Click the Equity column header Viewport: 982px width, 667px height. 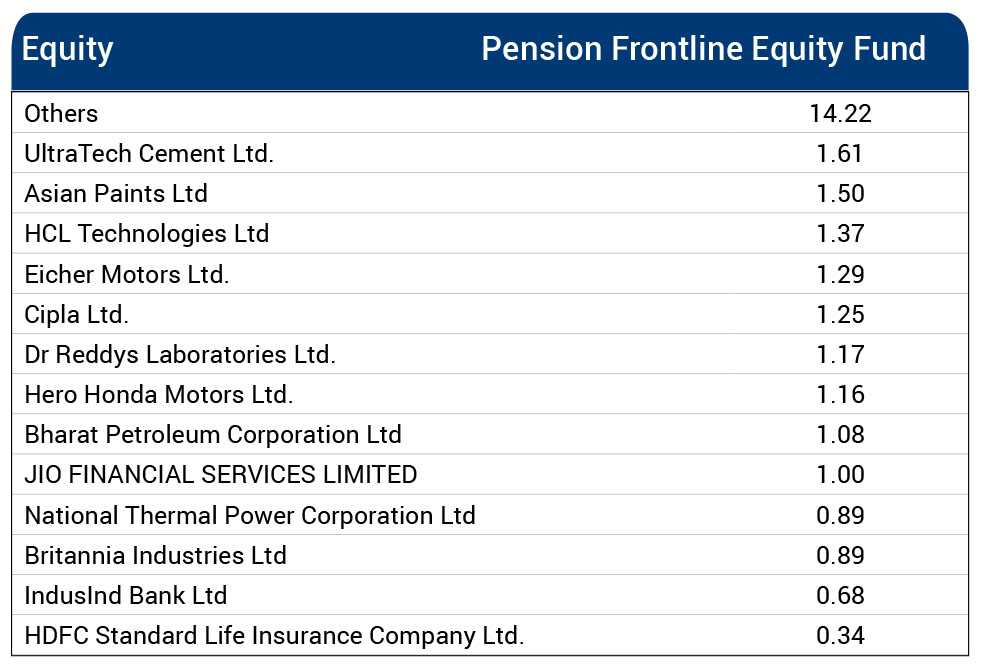coord(68,49)
